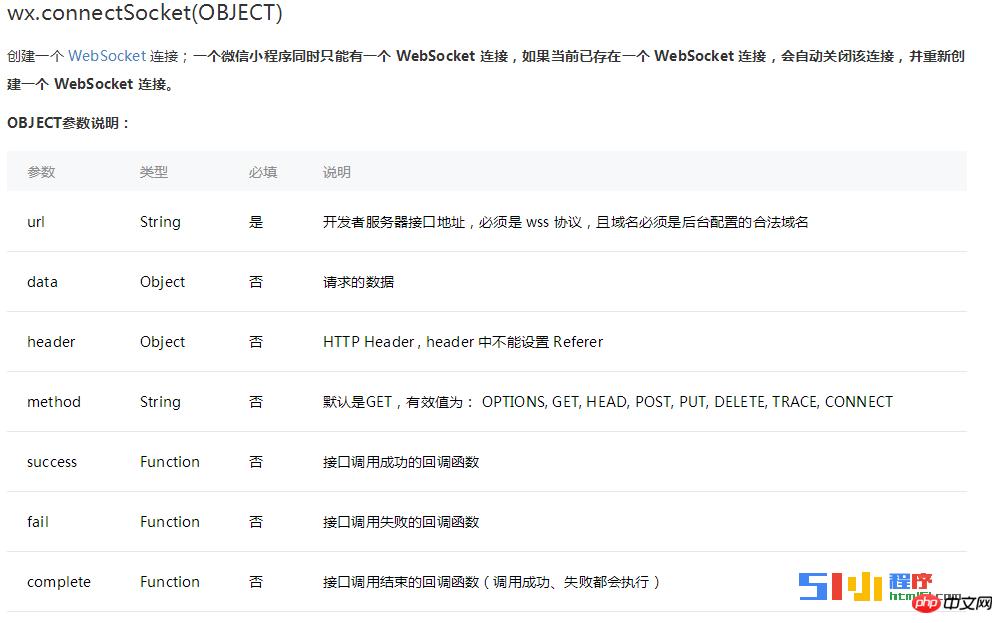Click the 参数 column header

click(x=41, y=171)
